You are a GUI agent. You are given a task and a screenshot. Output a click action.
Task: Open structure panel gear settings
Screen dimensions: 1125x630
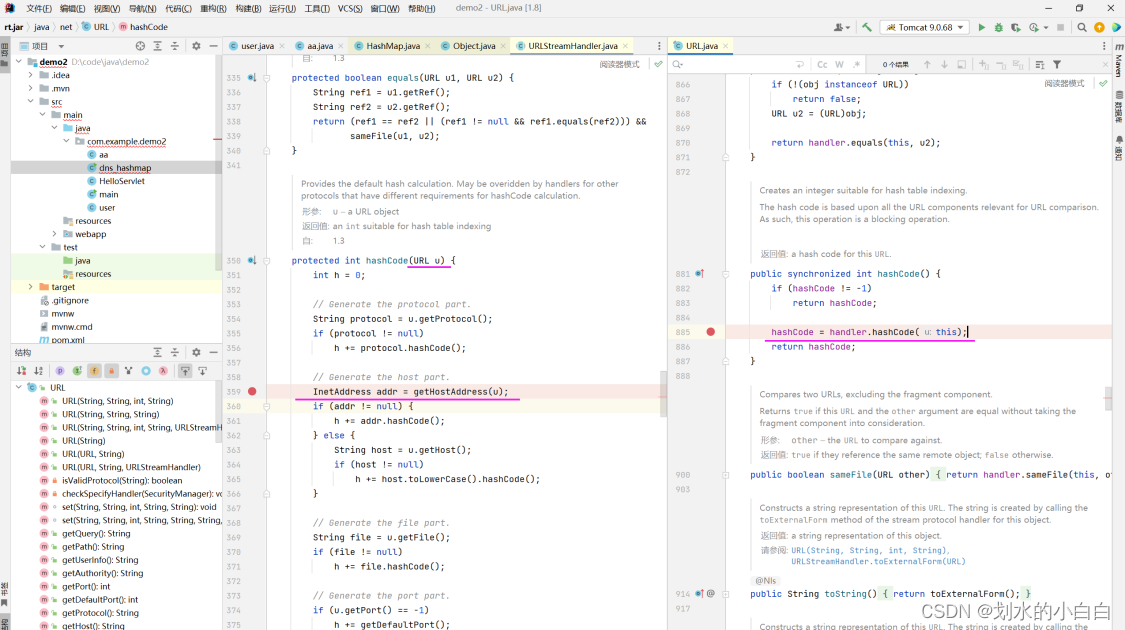pyautogui.click(x=196, y=352)
